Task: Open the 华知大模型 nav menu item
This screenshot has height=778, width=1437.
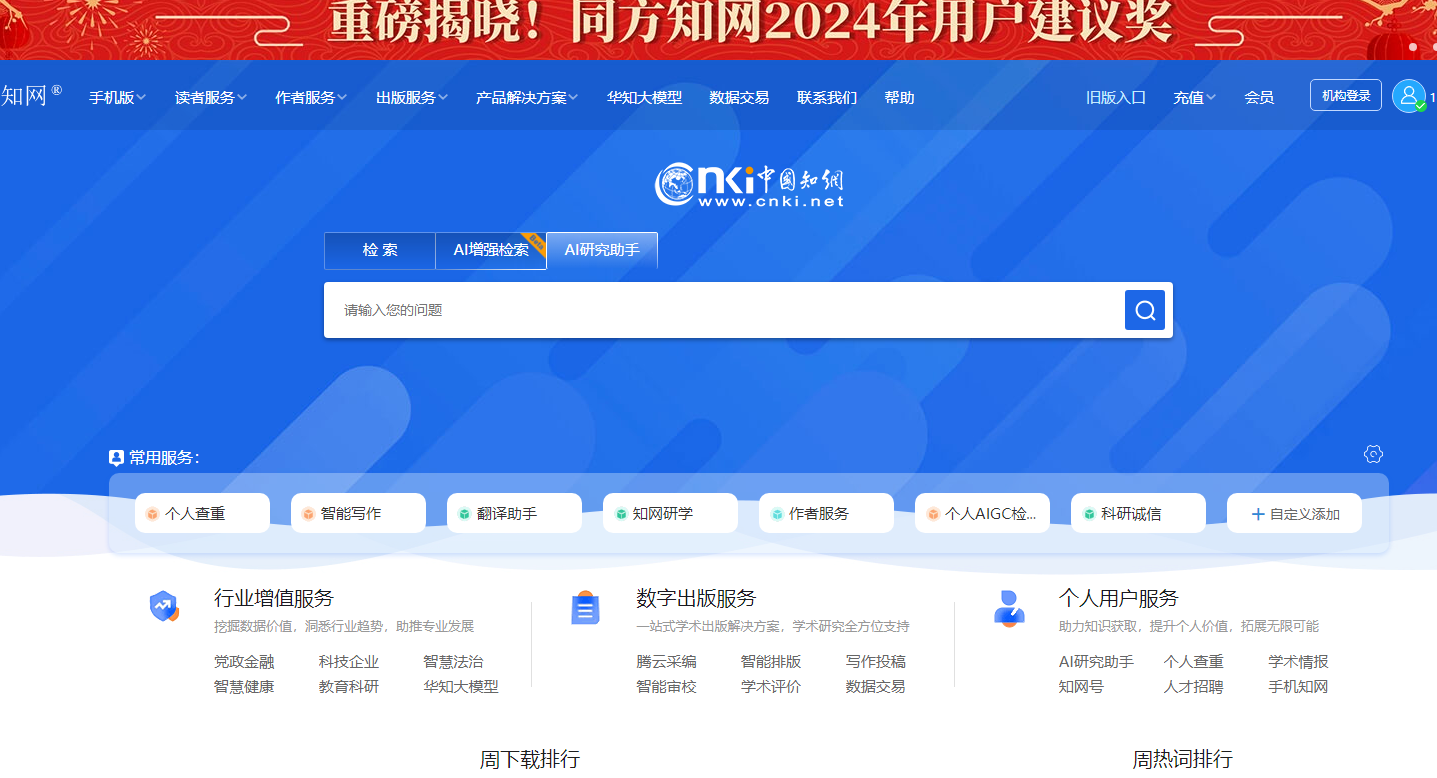Action: click(644, 98)
